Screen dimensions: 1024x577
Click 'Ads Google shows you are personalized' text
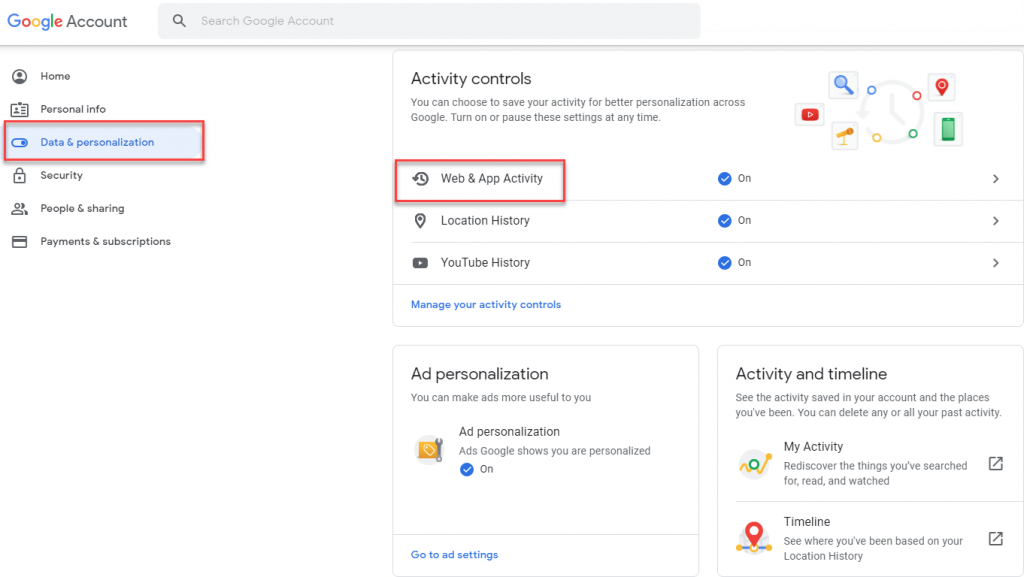point(554,451)
